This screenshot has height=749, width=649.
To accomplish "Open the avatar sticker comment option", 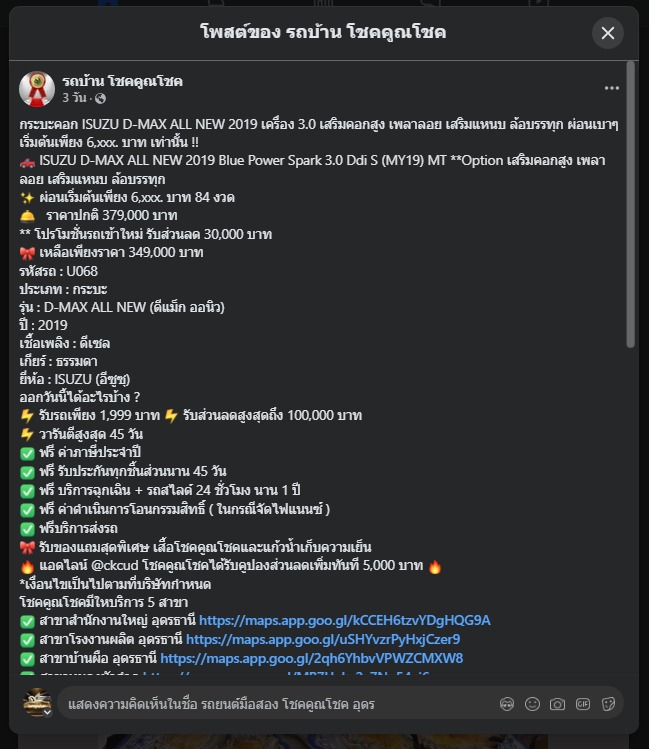I will [507, 704].
